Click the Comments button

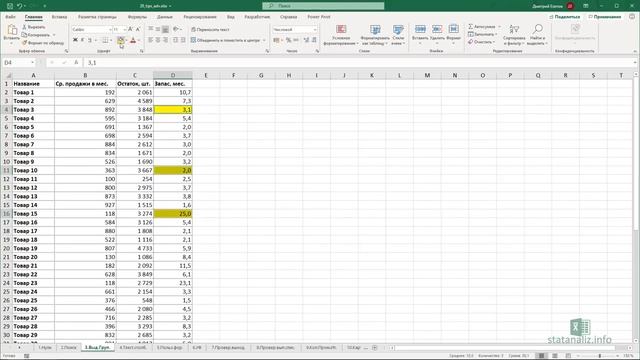tap(605, 17)
